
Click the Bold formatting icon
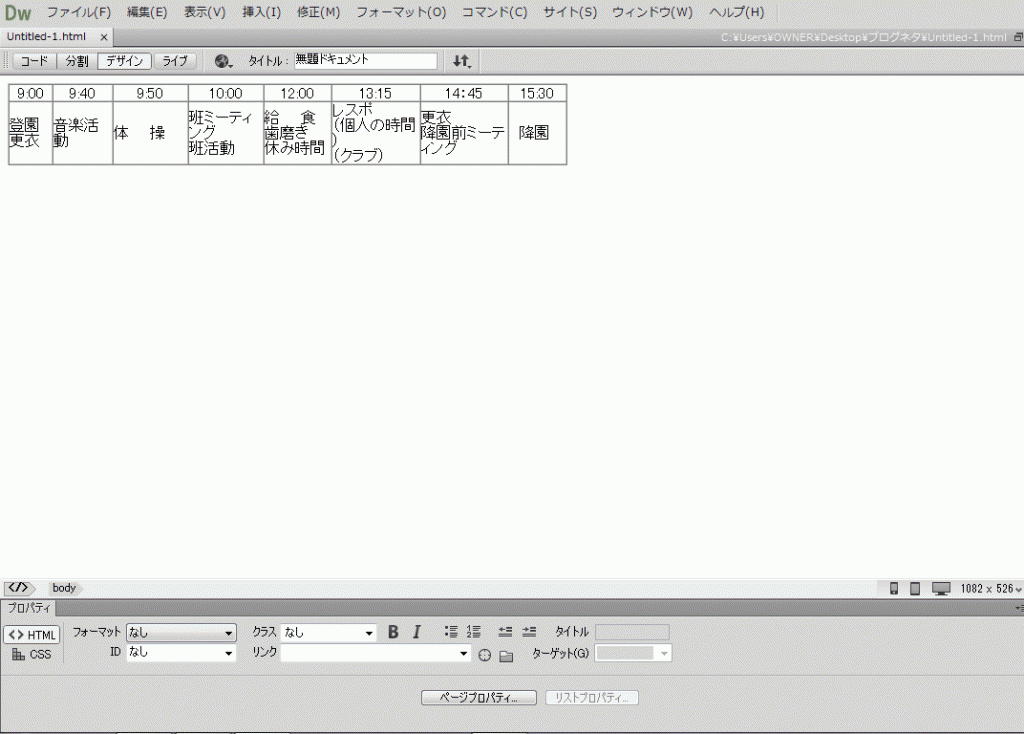click(393, 632)
